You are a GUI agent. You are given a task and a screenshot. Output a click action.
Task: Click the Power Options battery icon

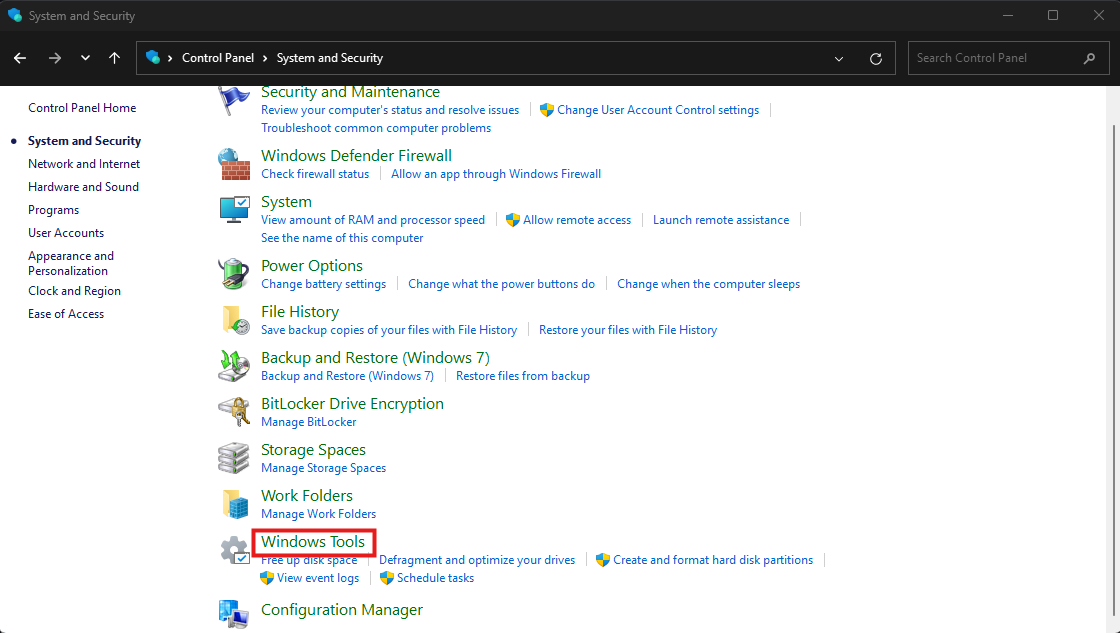point(234,273)
